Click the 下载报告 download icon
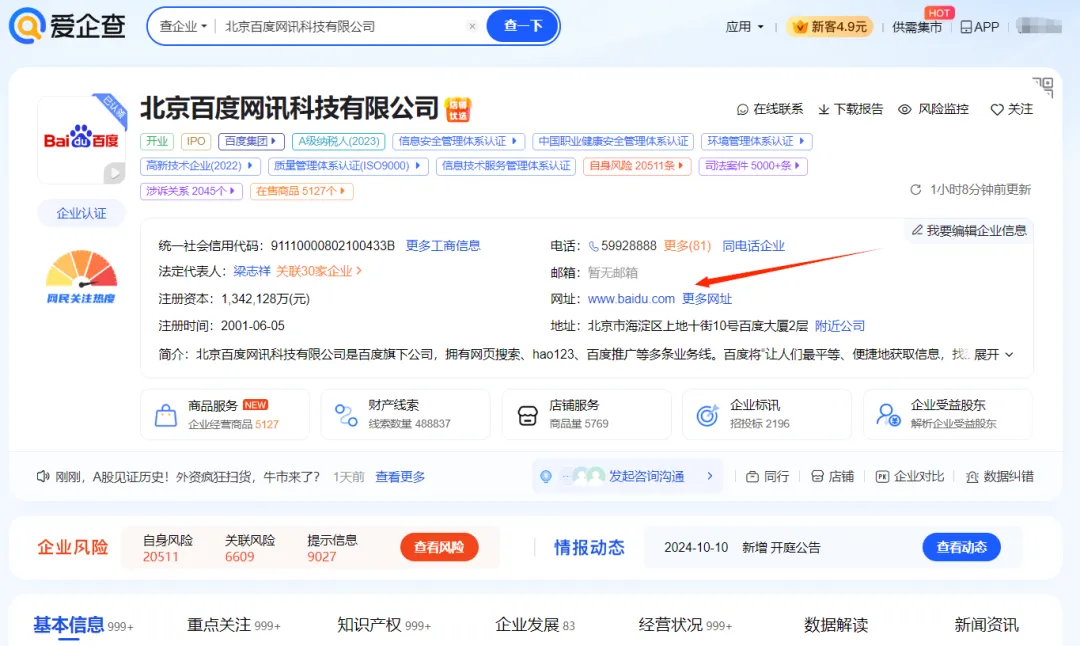The width and height of the screenshot is (1080, 646). click(x=824, y=109)
